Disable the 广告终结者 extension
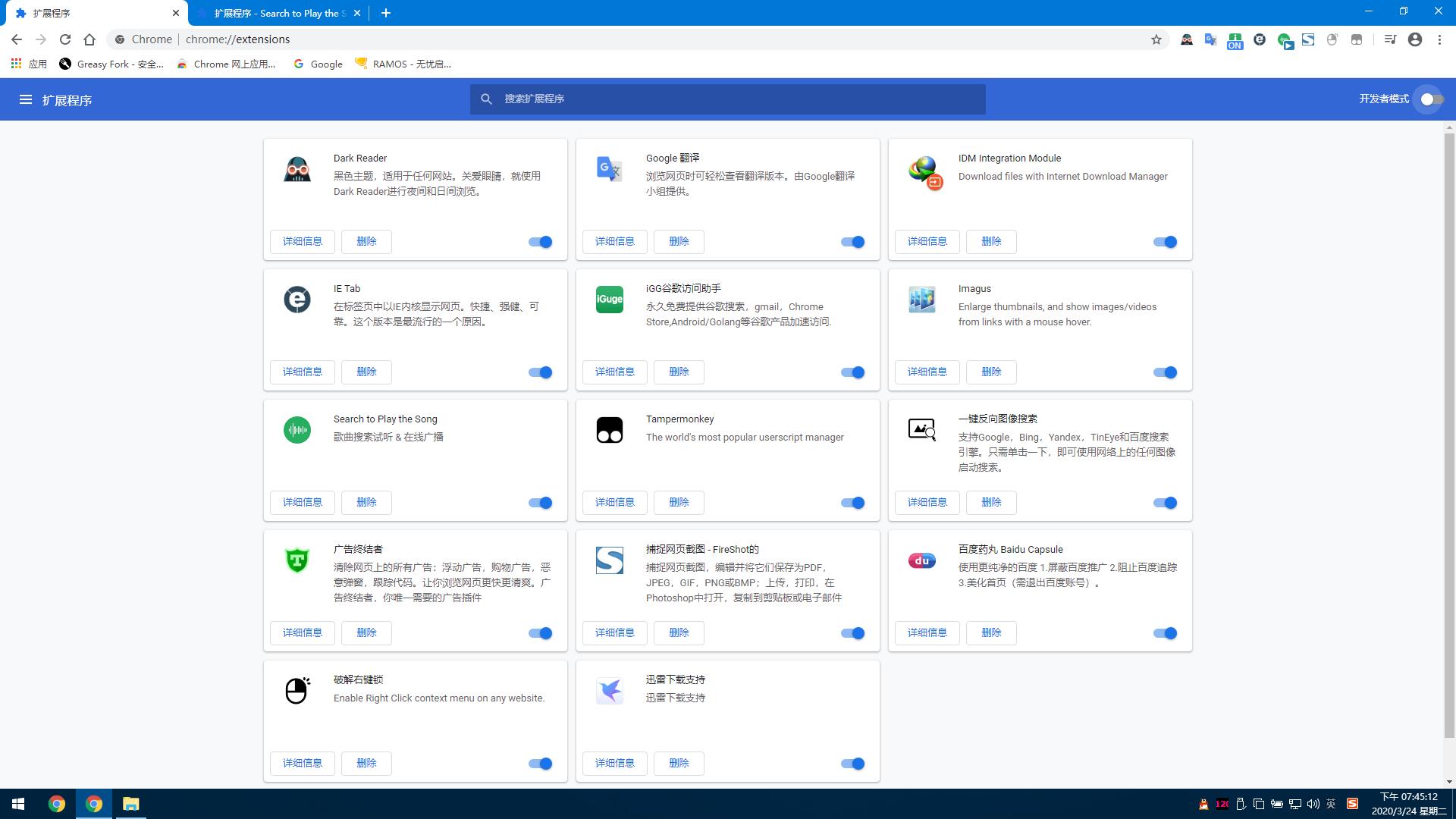1456x819 pixels. coord(541,633)
